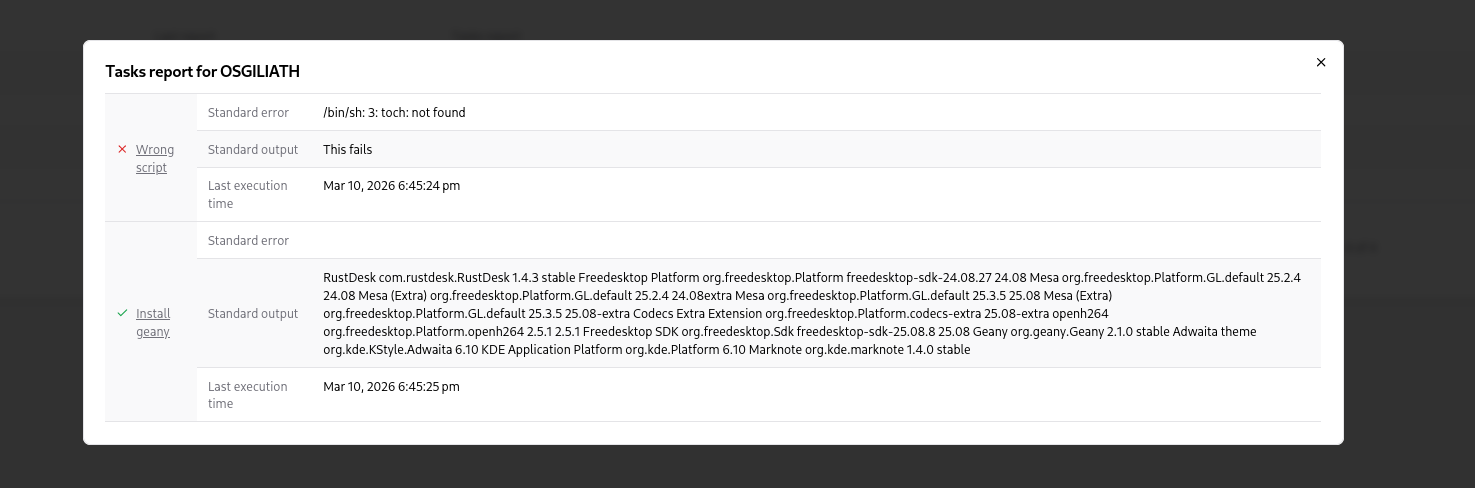Image resolution: width=1475 pixels, height=488 pixels.
Task: Click Install geany's empty standard error cell
Action: coord(760,241)
